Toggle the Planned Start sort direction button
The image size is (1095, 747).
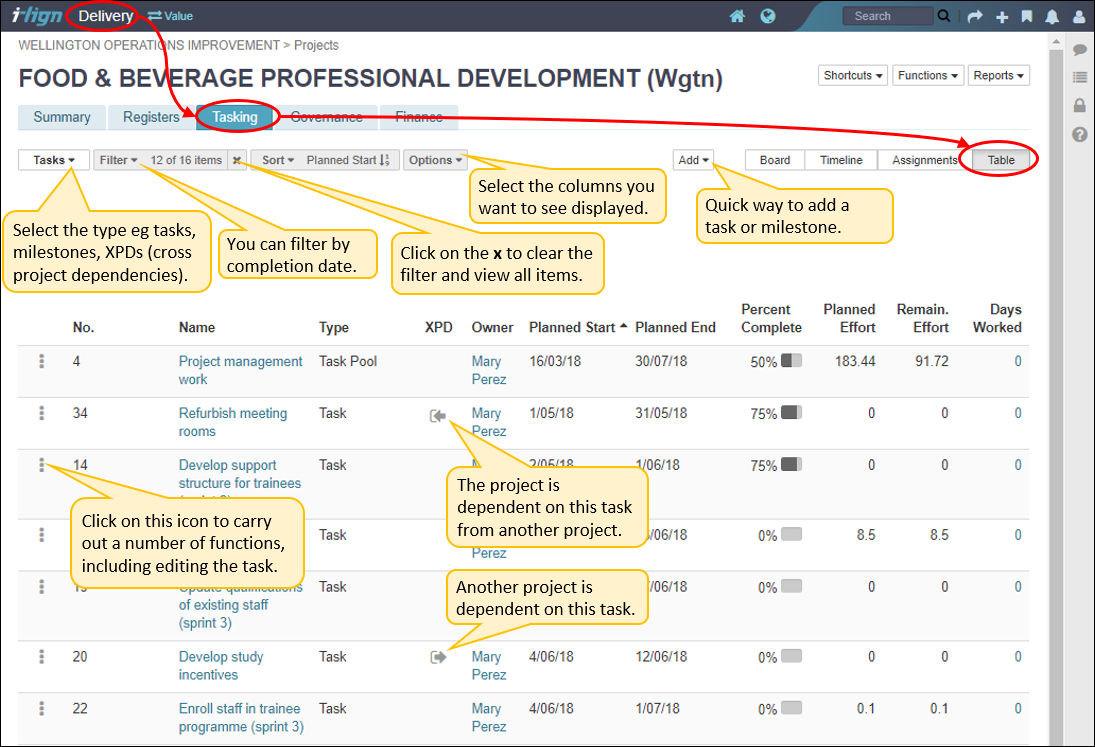[x=385, y=160]
